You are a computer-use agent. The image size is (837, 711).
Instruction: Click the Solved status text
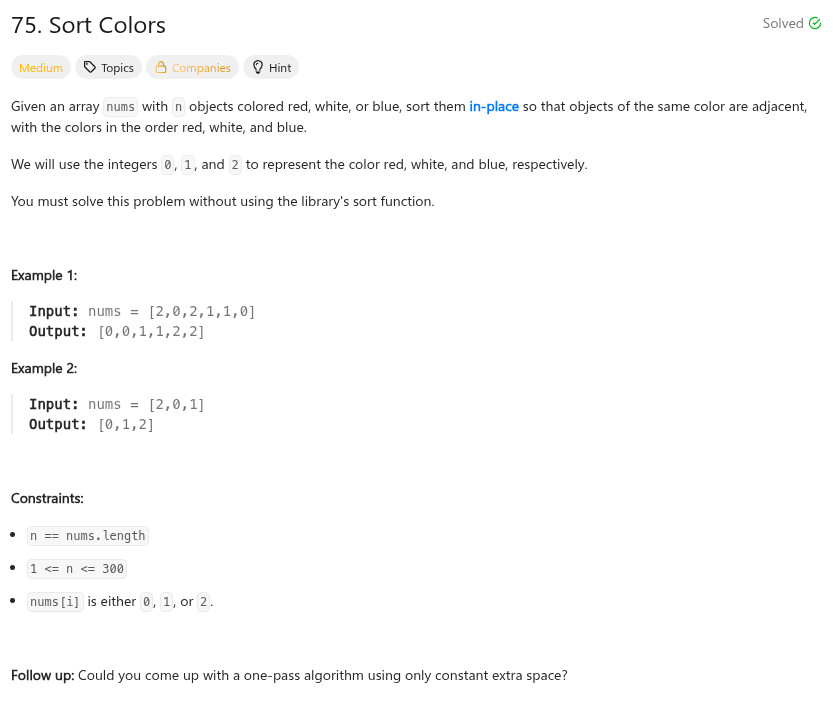pyautogui.click(x=782, y=24)
